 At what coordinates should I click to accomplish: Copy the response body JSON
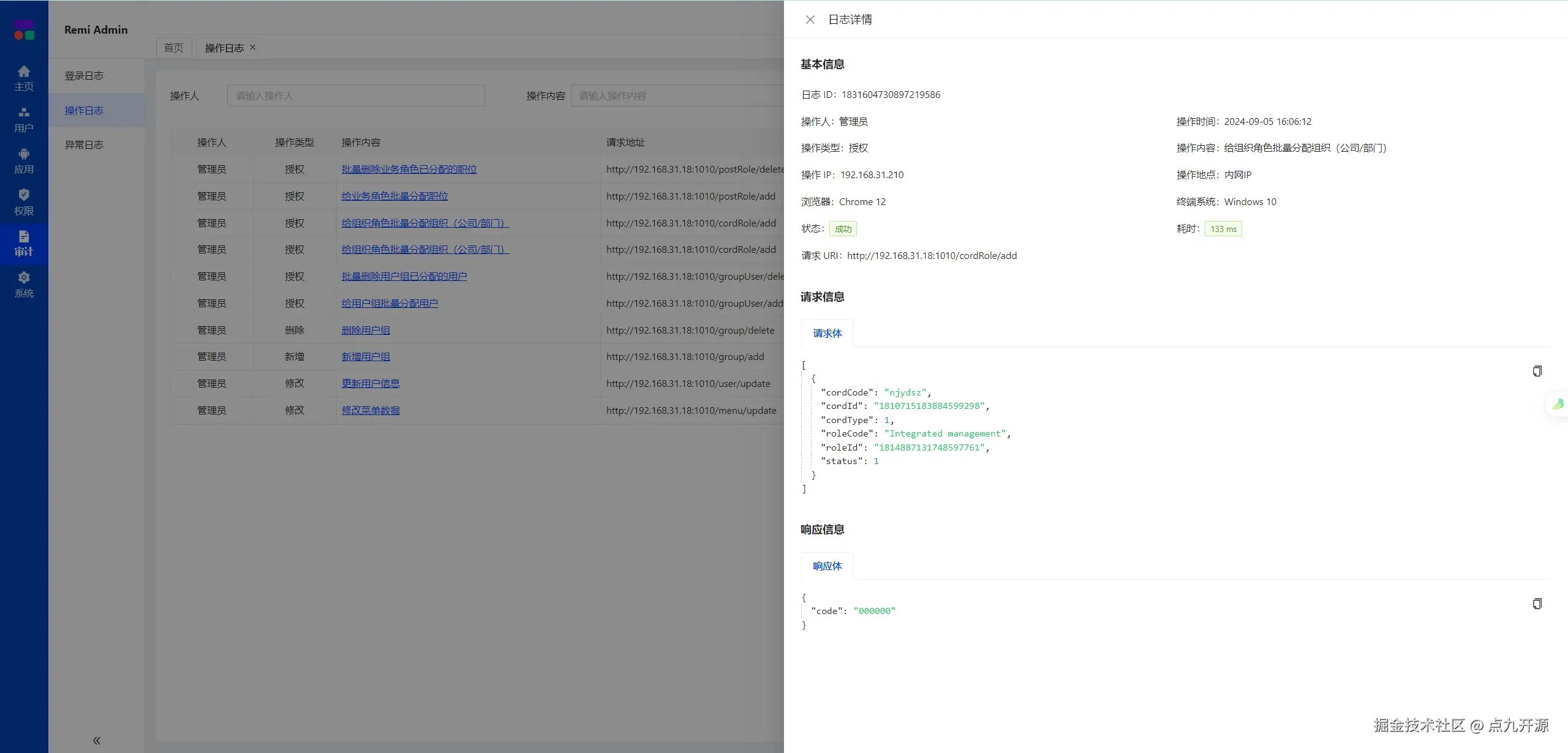(1537, 604)
